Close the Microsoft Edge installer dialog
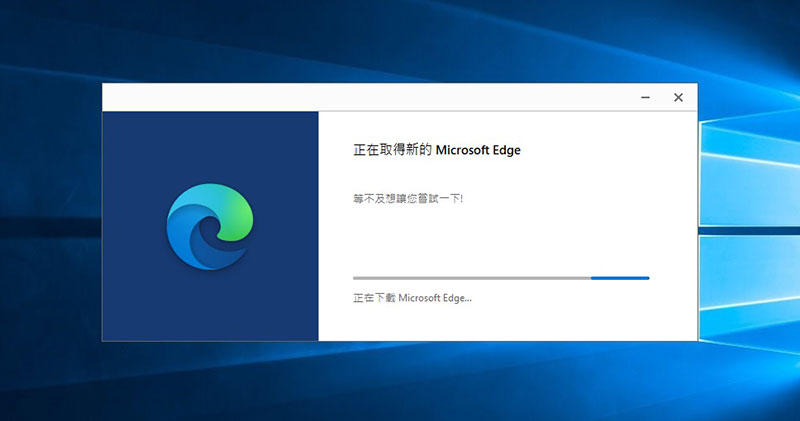The image size is (800, 421). (678, 97)
